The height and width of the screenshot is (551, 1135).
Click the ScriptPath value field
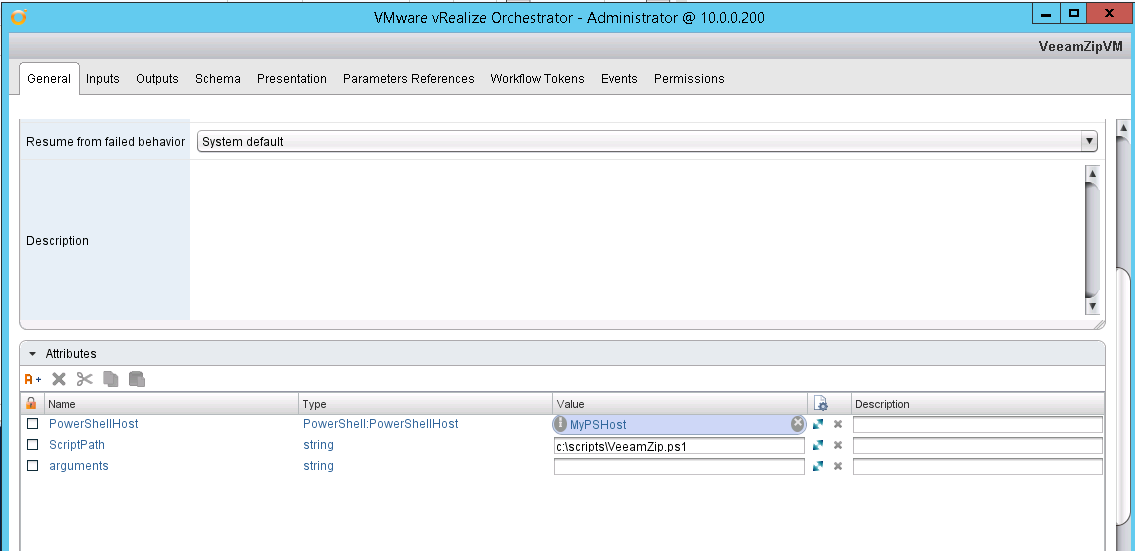679,445
